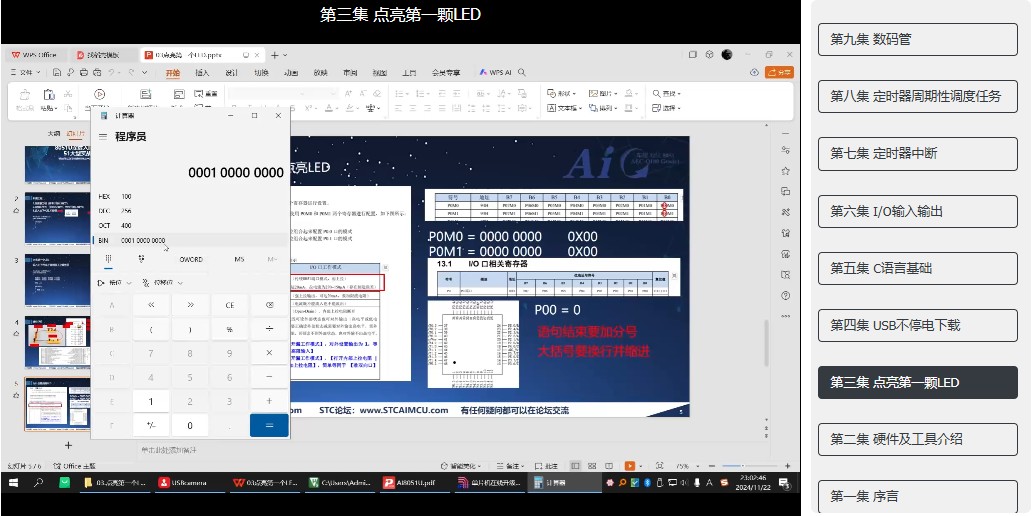1032x516 pixels.
Task: Switch to normal view in status bar
Action: click(575, 465)
